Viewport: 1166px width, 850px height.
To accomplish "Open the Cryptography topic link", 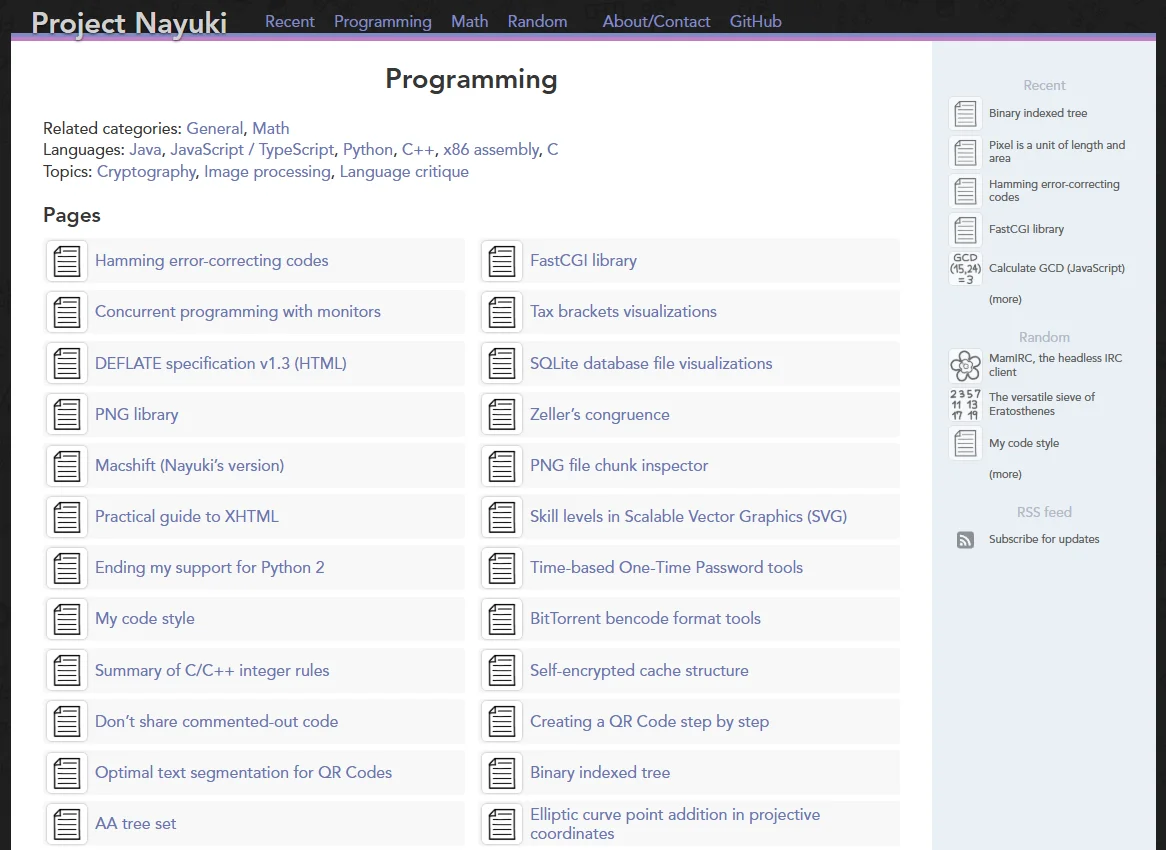I will coord(146,172).
